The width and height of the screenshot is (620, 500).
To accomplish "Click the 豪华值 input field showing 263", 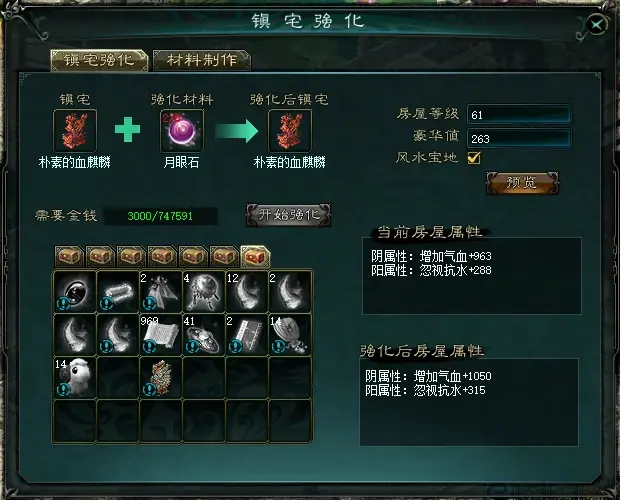I will (519, 138).
